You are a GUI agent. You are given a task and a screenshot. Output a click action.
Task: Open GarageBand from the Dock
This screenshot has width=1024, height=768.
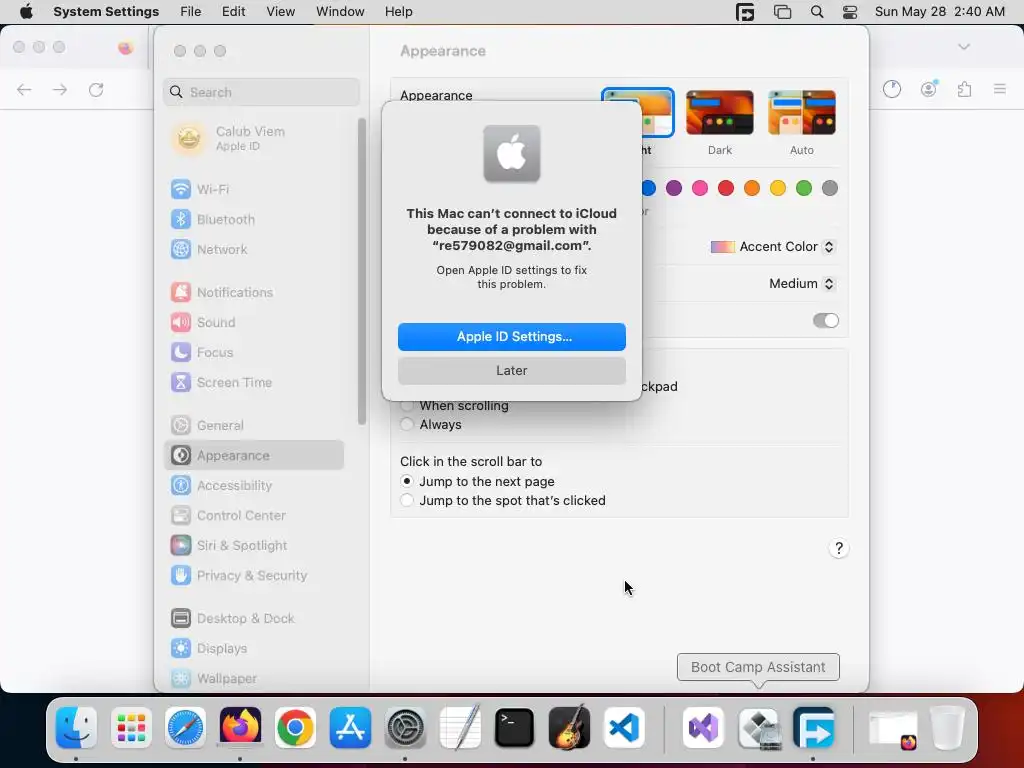point(569,728)
